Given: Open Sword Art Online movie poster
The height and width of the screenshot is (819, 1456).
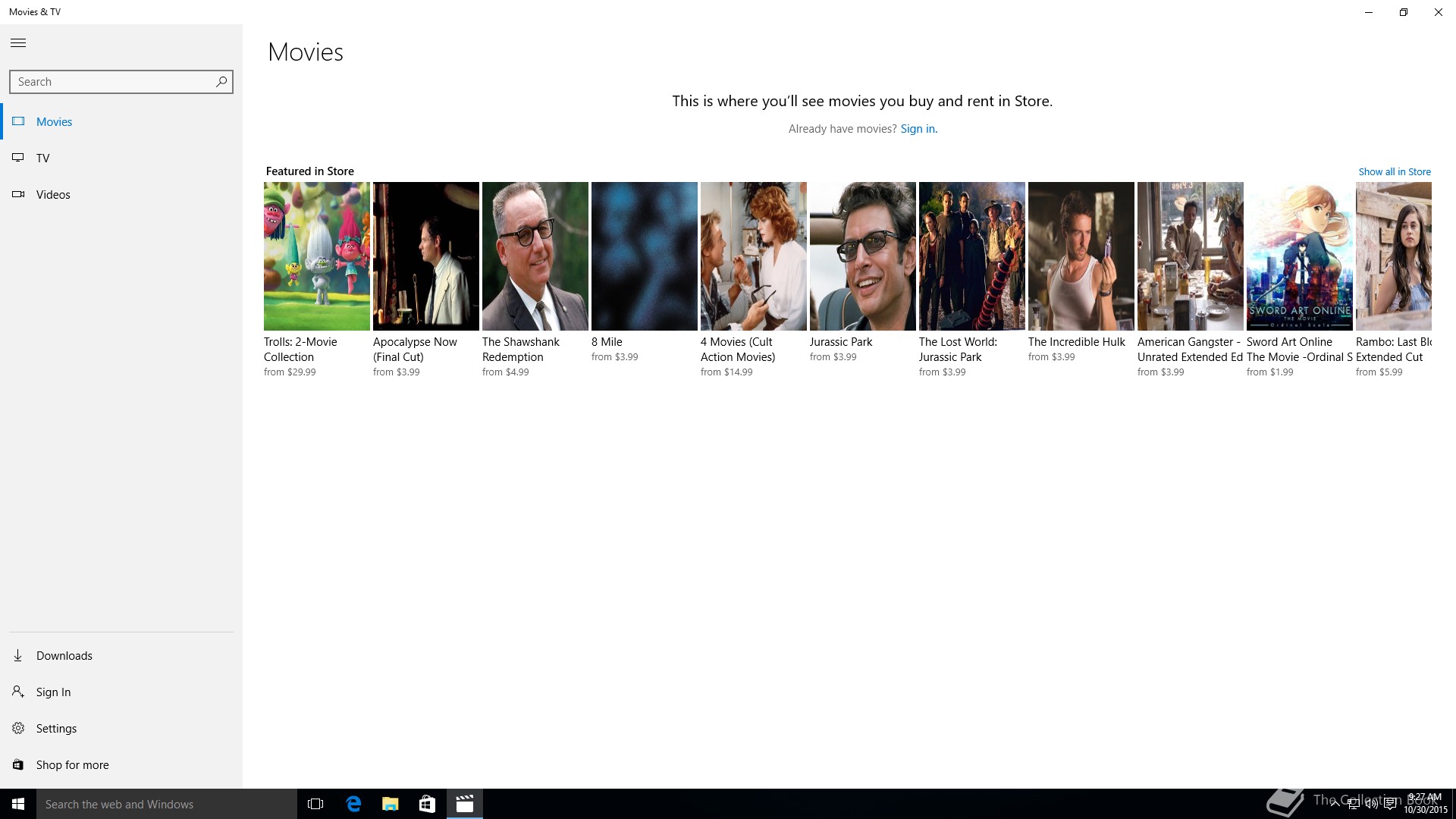Looking at the screenshot, I should coord(1300,256).
